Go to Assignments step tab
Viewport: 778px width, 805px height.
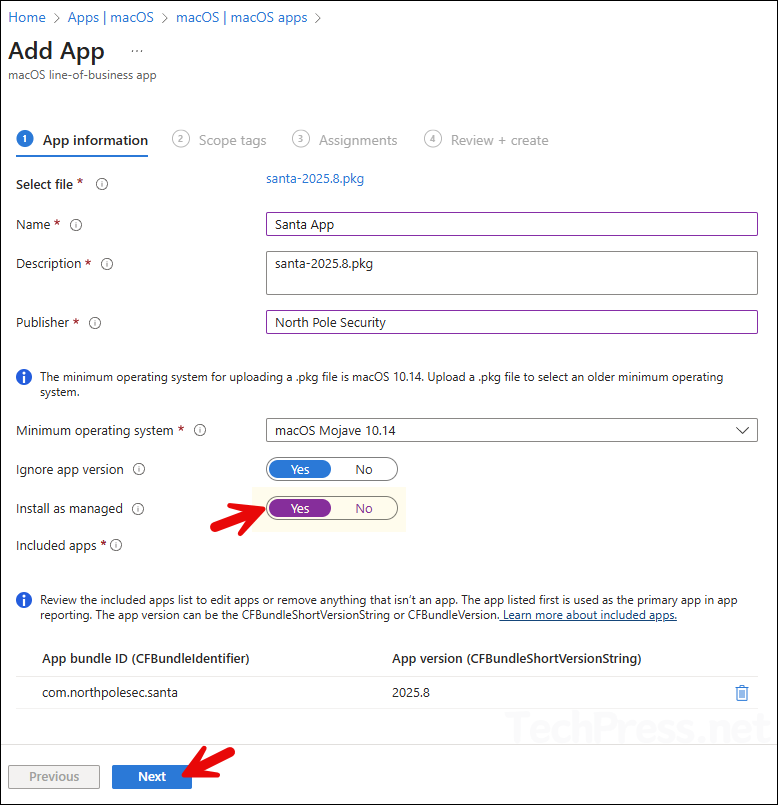345,140
